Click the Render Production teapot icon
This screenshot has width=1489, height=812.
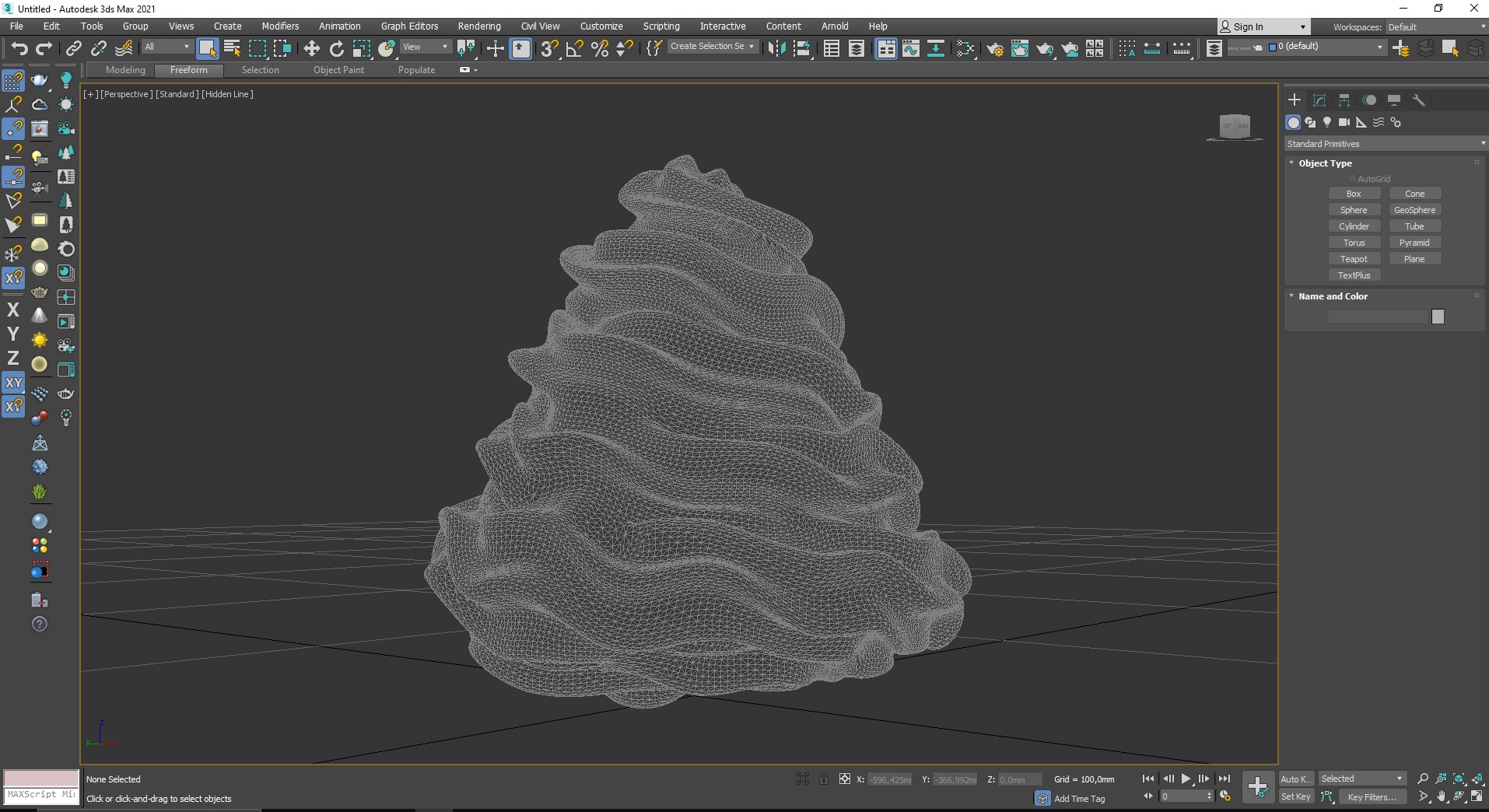[x=1044, y=48]
